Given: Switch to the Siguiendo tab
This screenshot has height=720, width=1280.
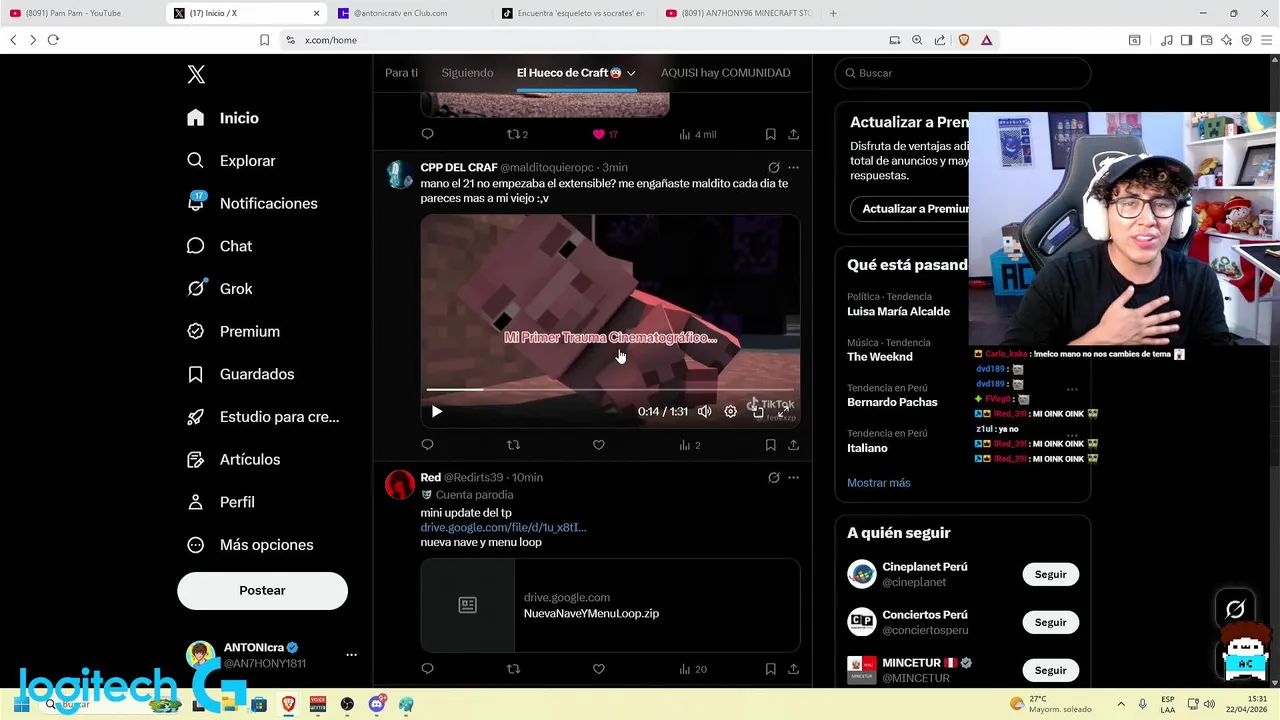Looking at the screenshot, I should 467,73.
